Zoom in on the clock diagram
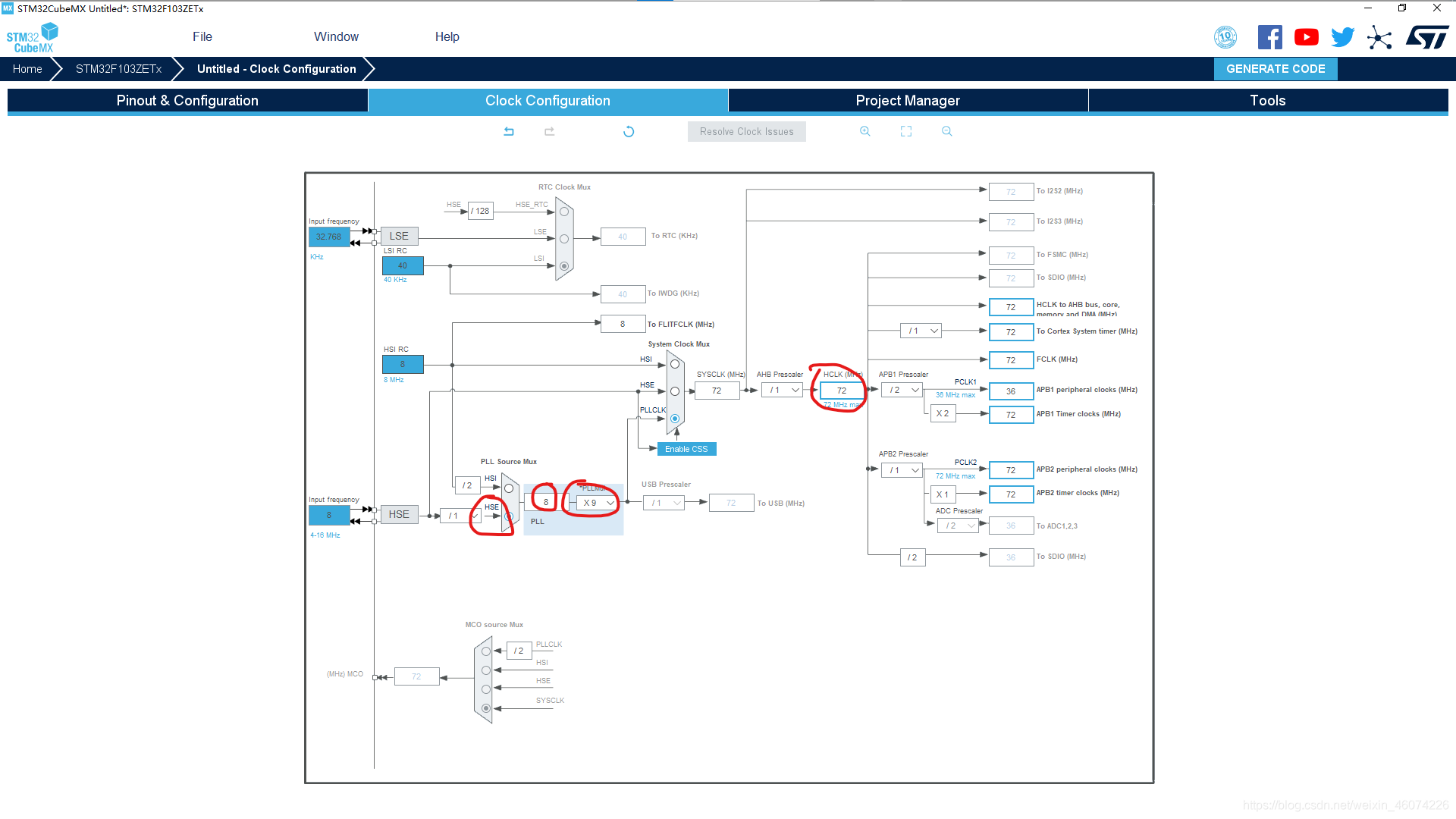This screenshot has width=1456, height=819. [x=864, y=131]
